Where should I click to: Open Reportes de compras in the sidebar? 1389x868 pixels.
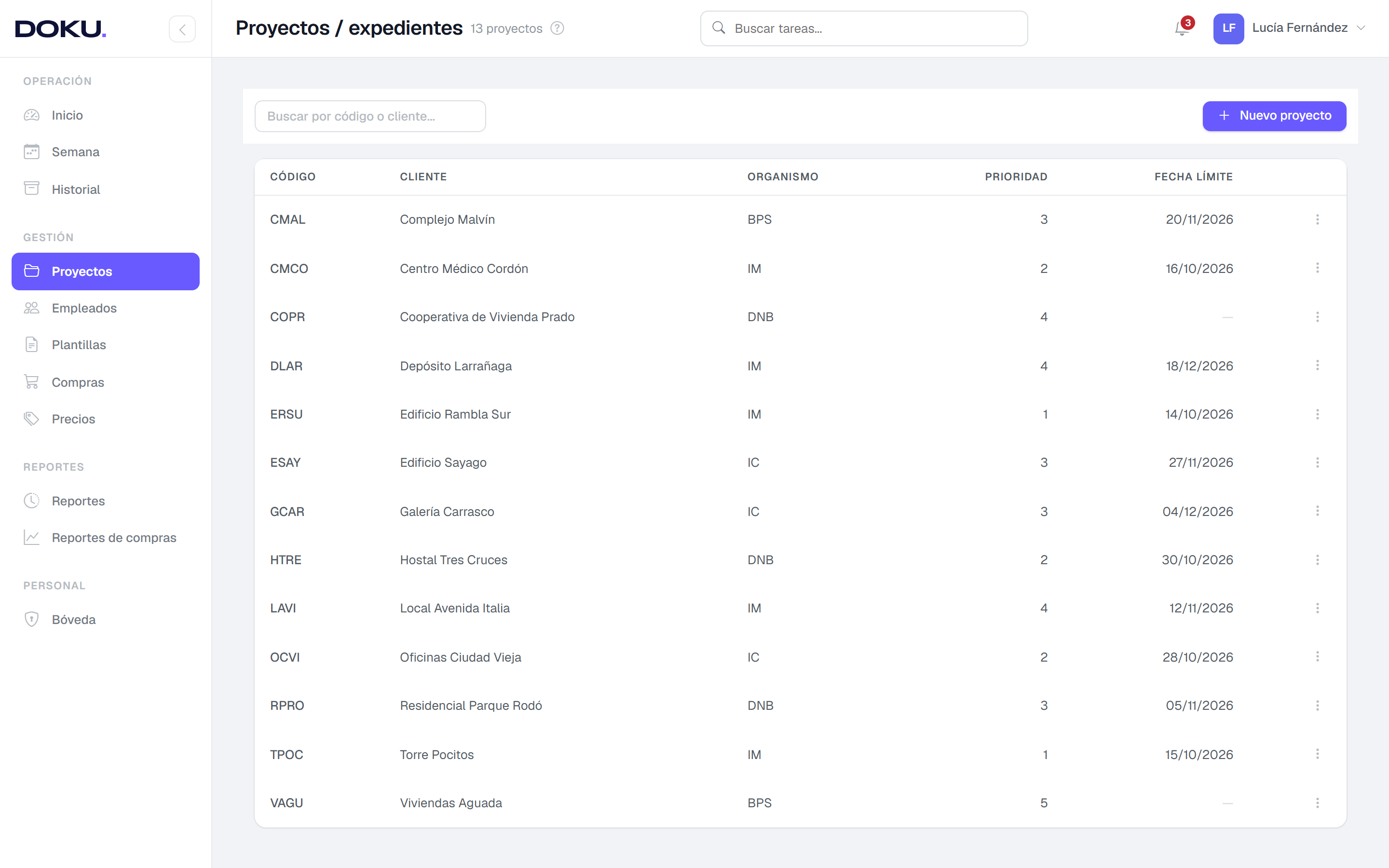tap(106, 538)
